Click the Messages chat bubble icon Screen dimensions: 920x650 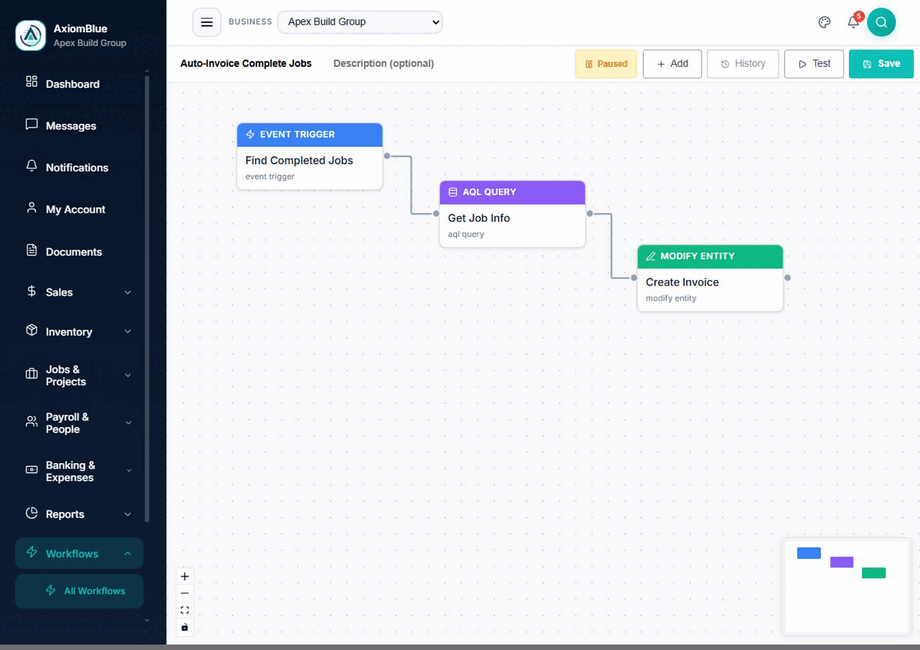(32, 124)
